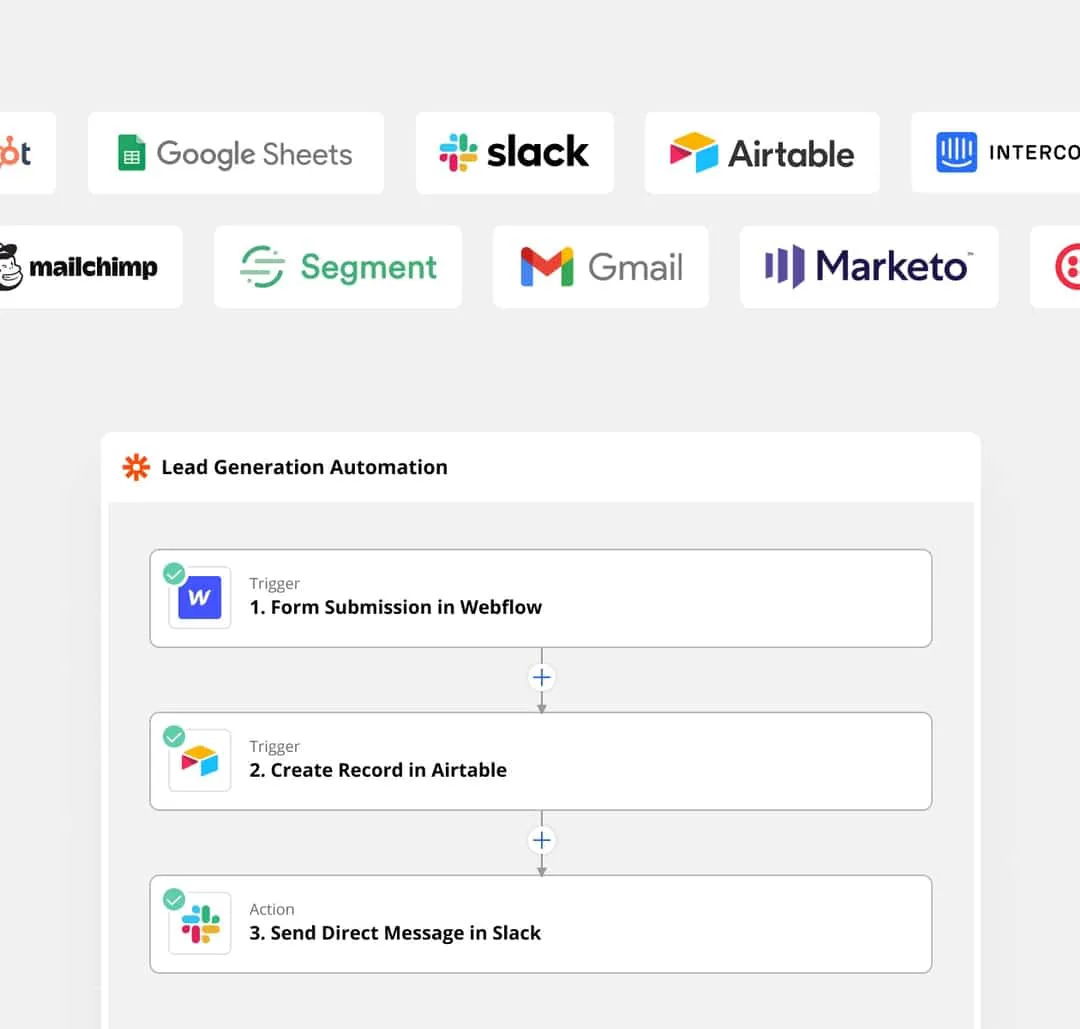Add a step after Webflow trigger
Viewport: 1080px width, 1029px height.
[541, 678]
